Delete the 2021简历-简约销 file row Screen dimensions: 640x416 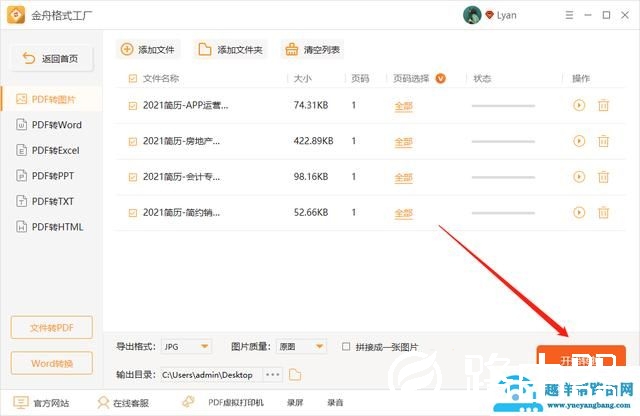point(603,212)
